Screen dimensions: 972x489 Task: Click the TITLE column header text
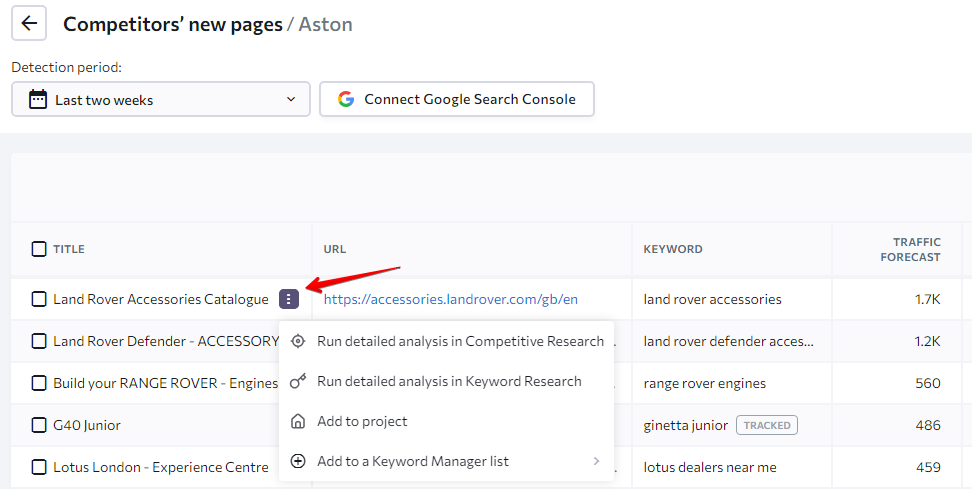pos(69,249)
